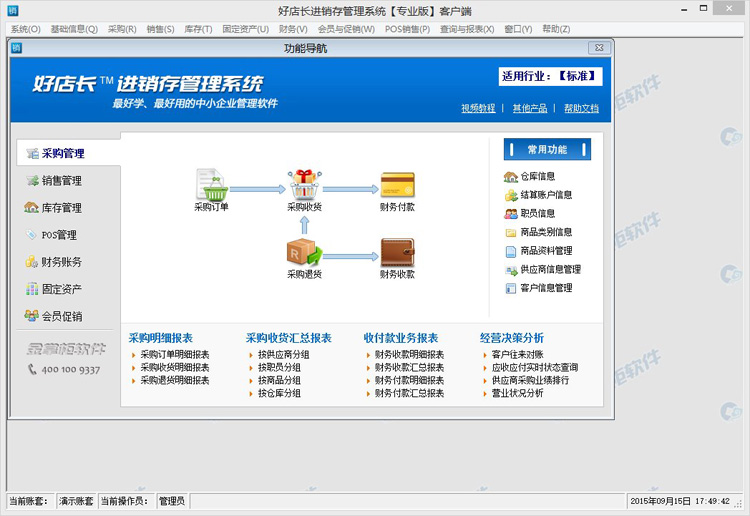Open 财务收款明细报表 report
The image size is (750, 516).
pyautogui.click(x=409, y=354)
